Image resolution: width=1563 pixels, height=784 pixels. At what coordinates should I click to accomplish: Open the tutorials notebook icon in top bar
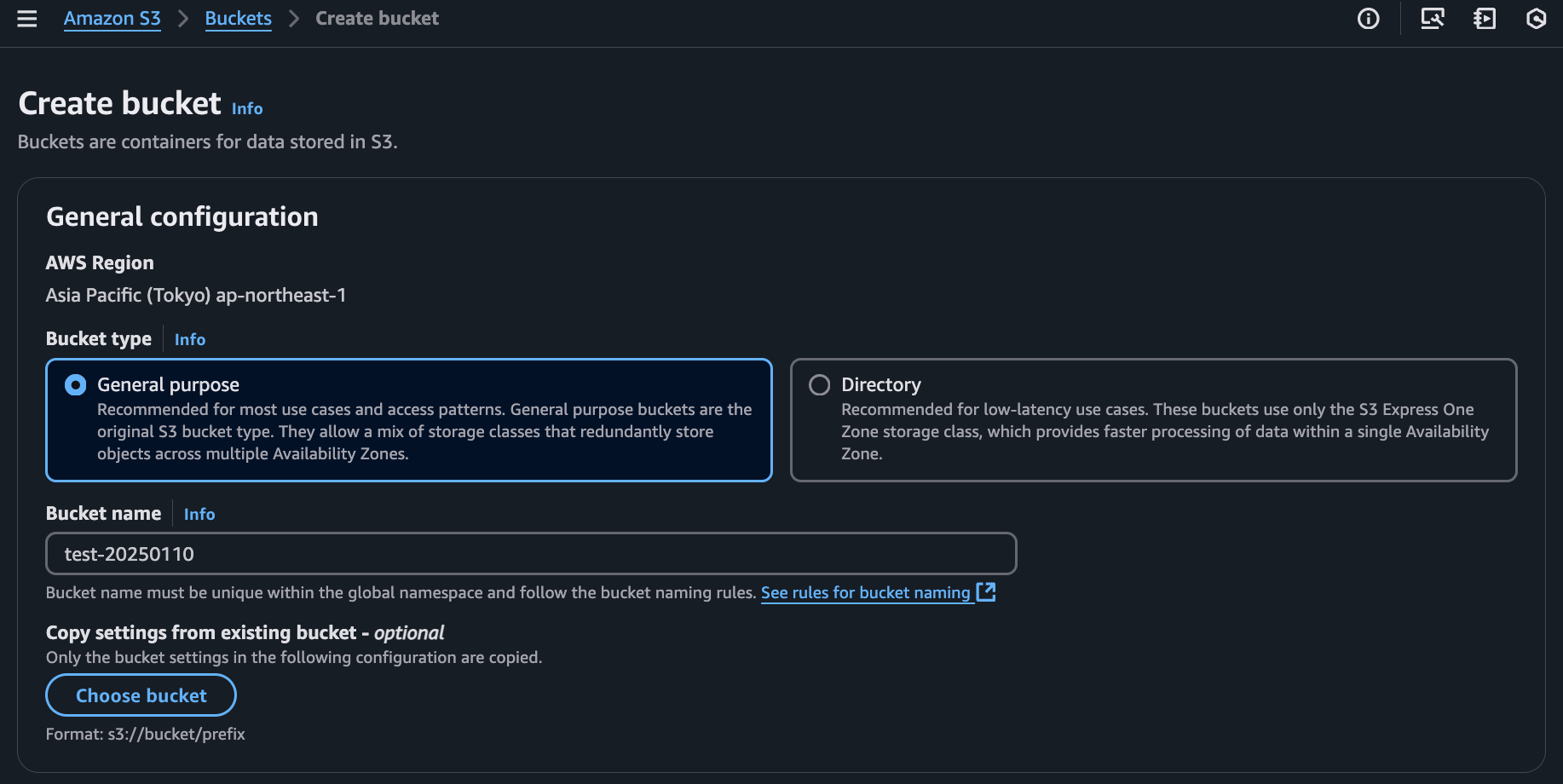[1484, 18]
